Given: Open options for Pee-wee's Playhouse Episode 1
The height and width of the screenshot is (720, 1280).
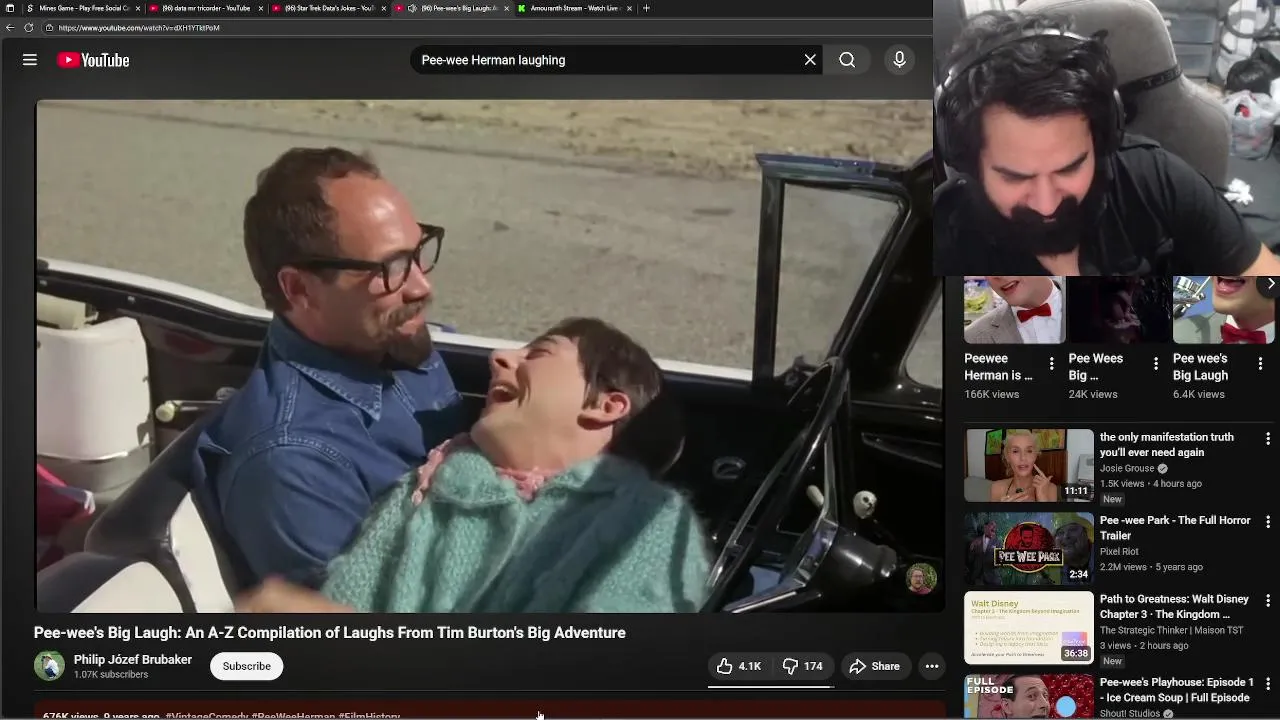Looking at the screenshot, I should 1268,684.
